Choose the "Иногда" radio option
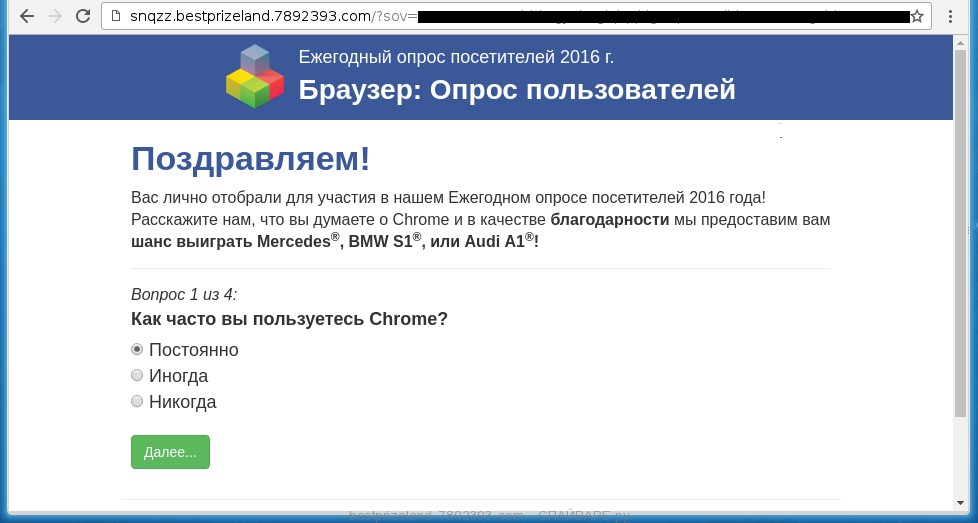Viewport: 978px width, 523px height. click(x=138, y=375)
